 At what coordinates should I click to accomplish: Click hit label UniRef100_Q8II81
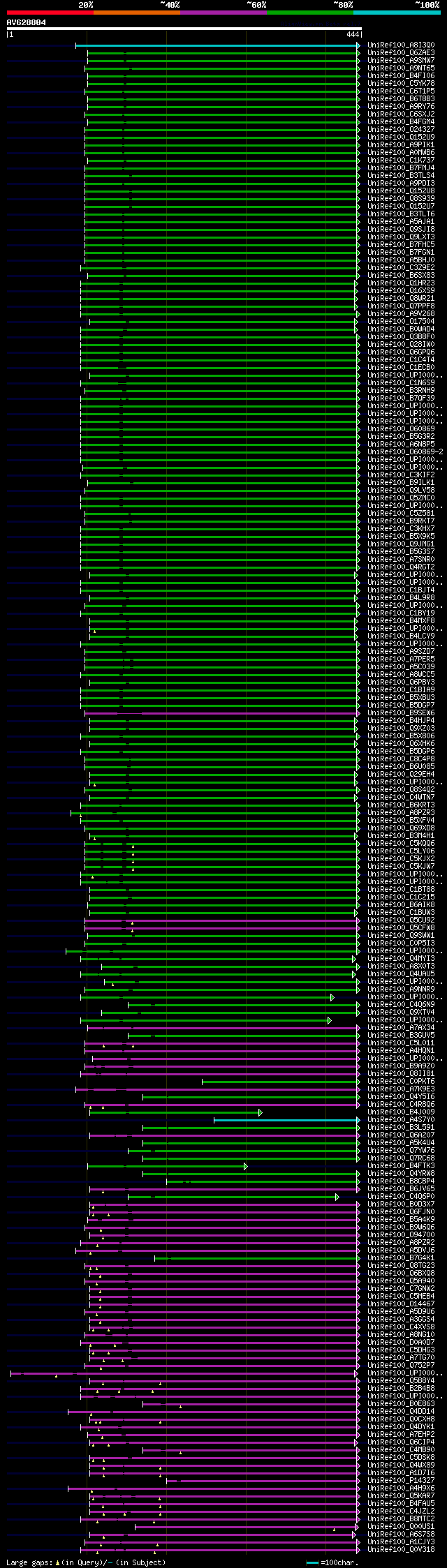tap(401, 1074)
